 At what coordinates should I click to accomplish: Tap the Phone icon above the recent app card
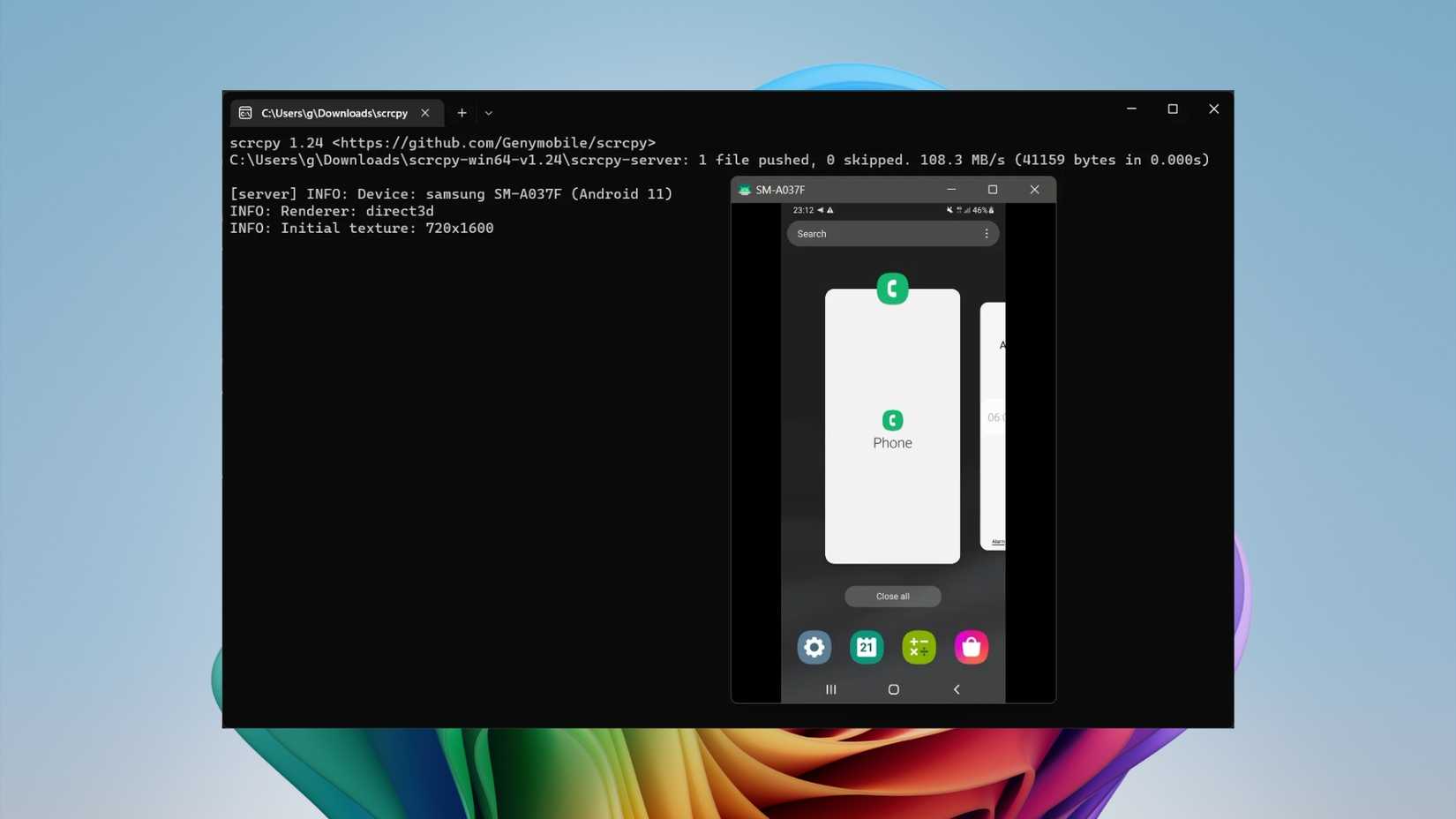(x=892, y=288)
